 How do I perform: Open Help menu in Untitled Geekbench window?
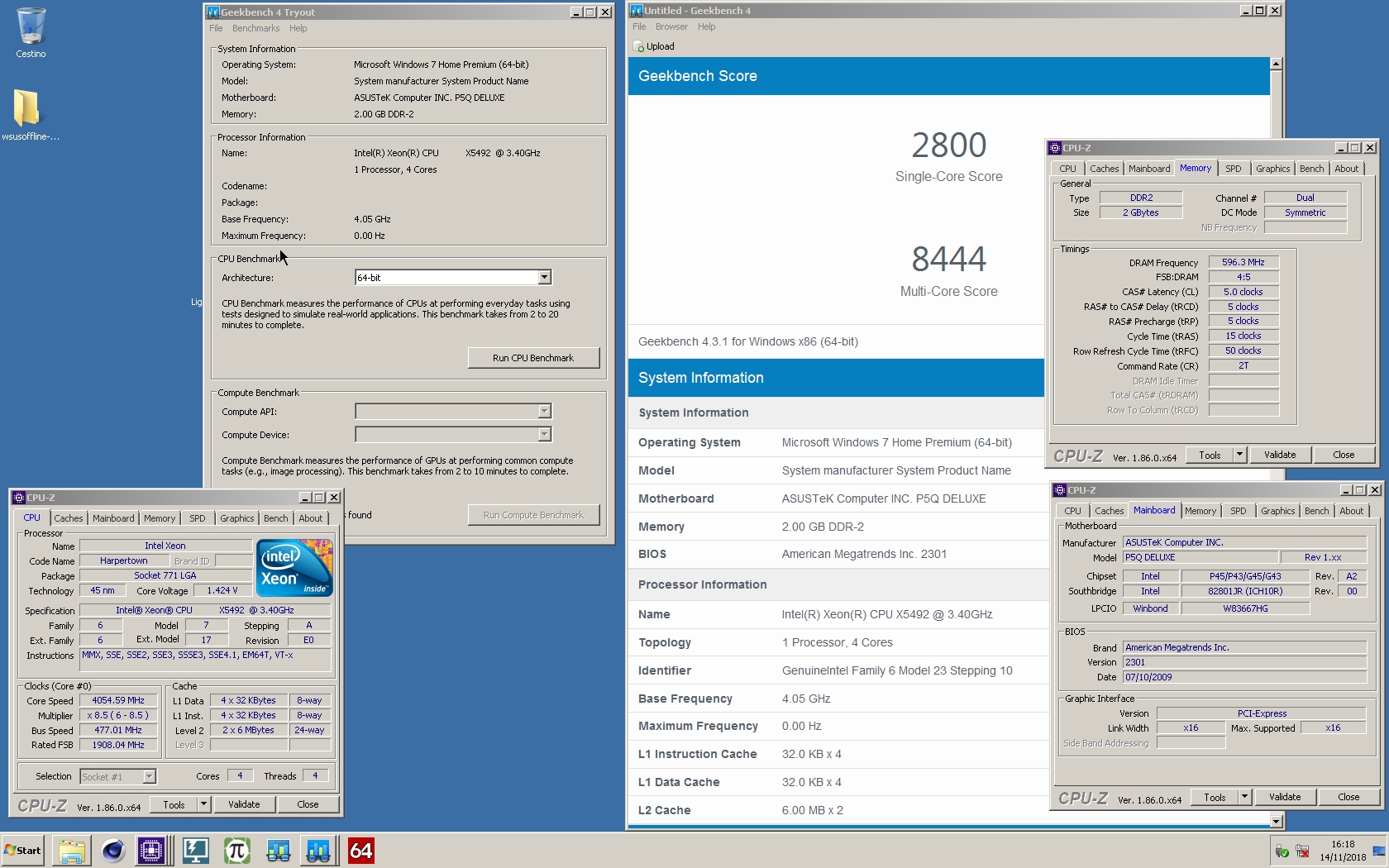706,26
